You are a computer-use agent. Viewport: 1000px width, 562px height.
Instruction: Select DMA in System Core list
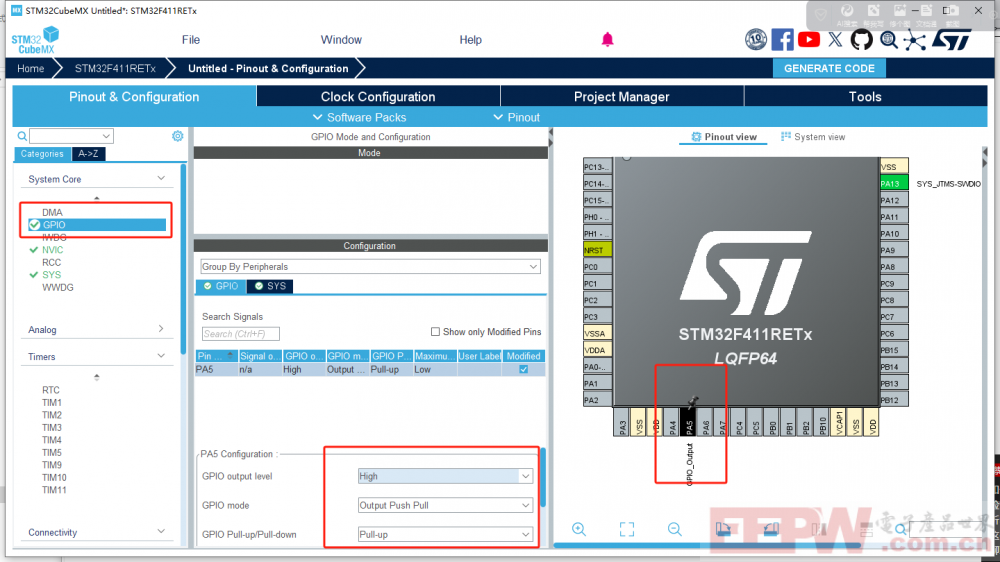[x=52, y=212]
